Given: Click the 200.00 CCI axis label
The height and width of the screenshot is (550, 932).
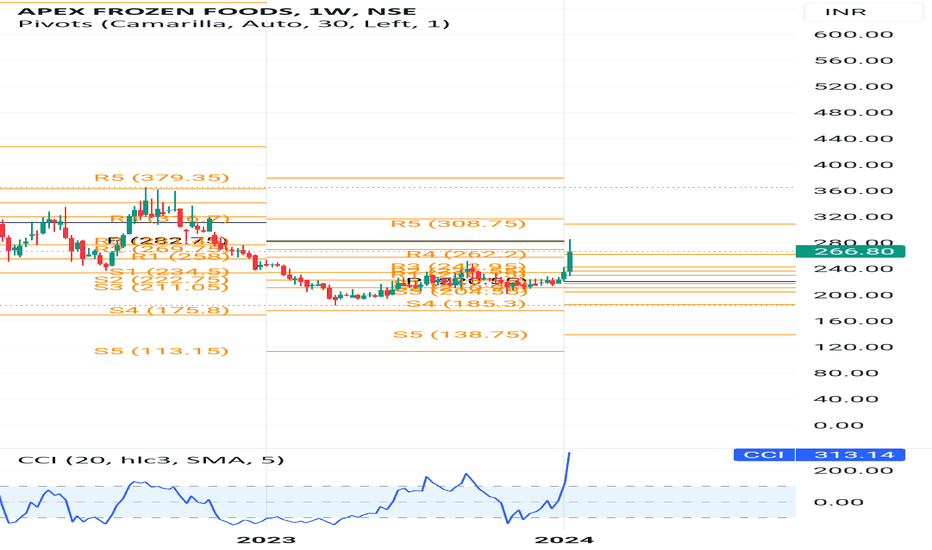Looking at the screenshot, I should (x=854, y=470).
